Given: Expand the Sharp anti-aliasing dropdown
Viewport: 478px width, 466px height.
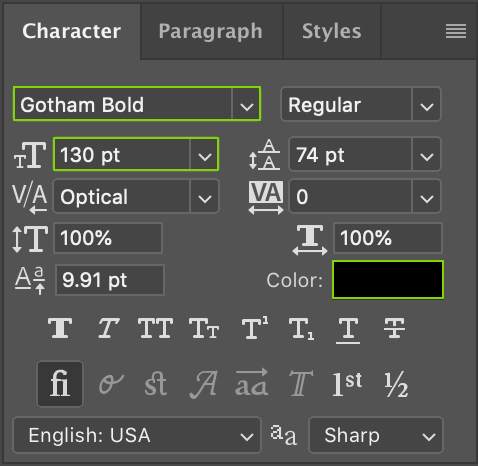Looking at the screenshot, I should click(x=376, y=435).
